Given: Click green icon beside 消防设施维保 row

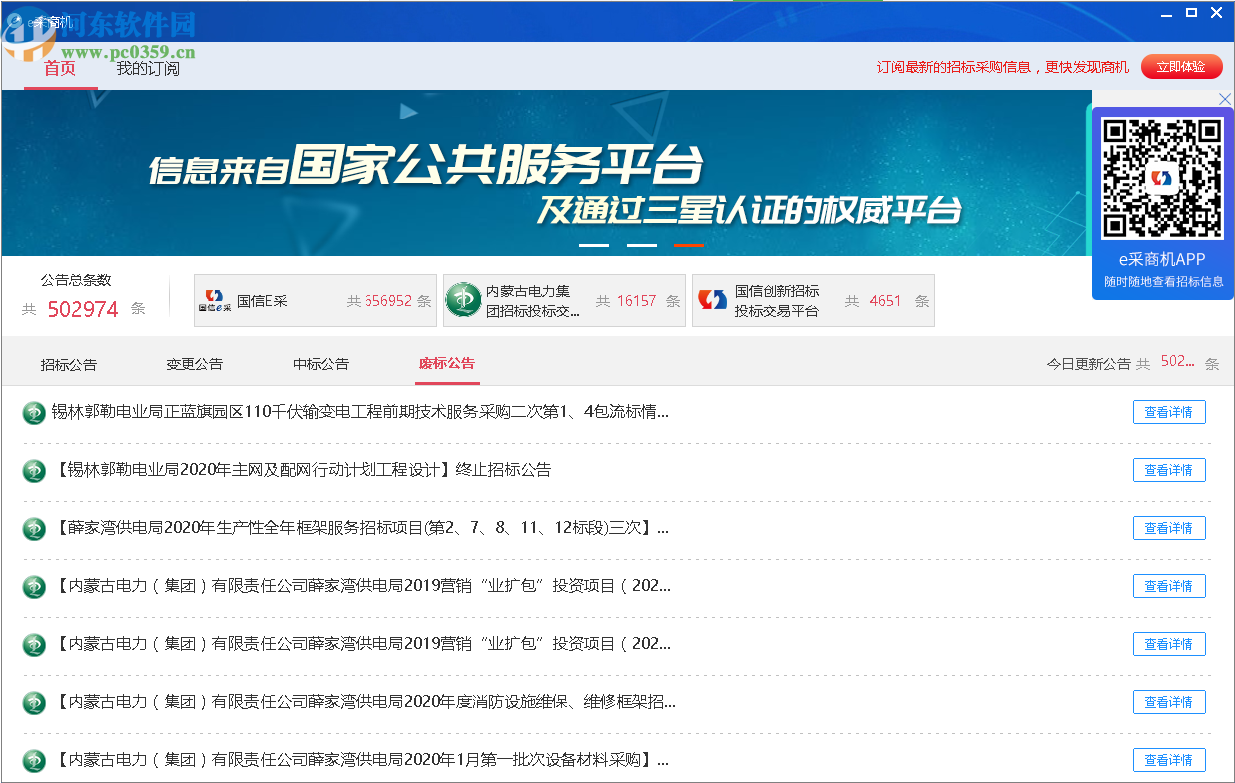Looking at the screenshot, I should 34,703.
